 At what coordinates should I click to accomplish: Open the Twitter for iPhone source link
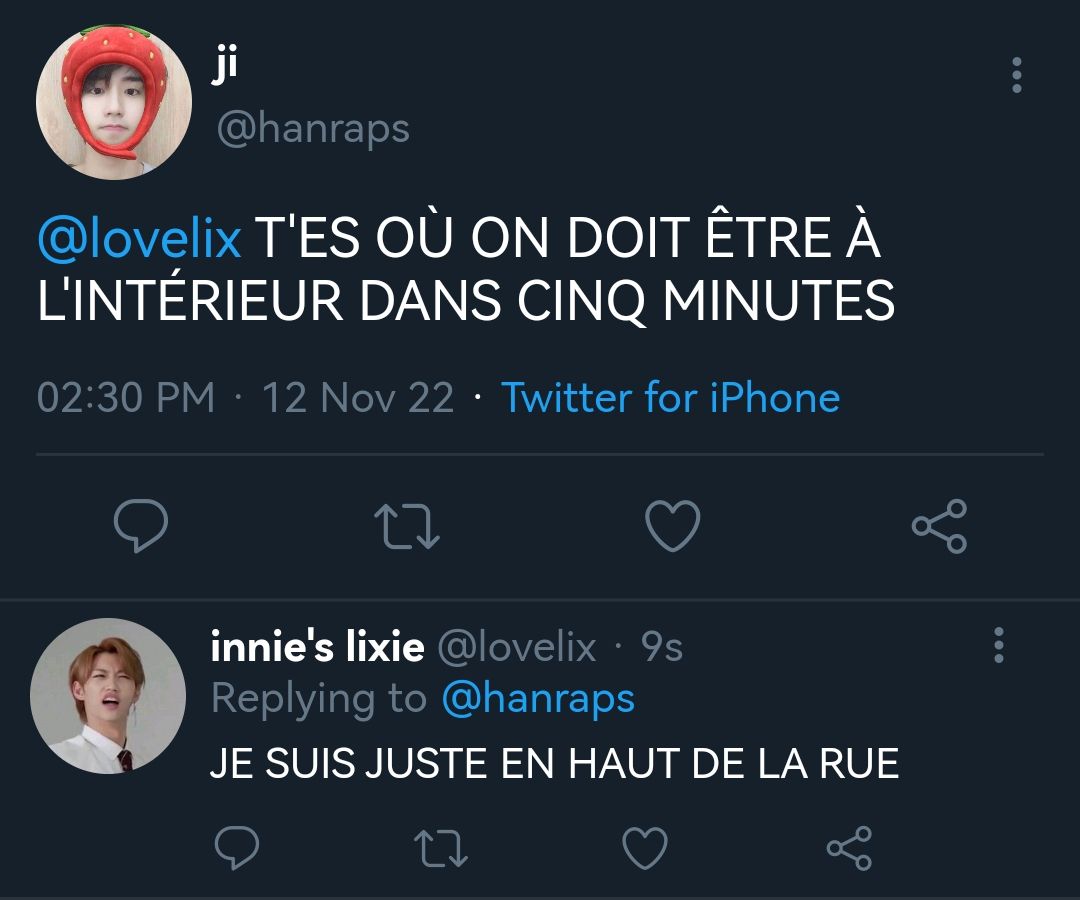(670, 397)
